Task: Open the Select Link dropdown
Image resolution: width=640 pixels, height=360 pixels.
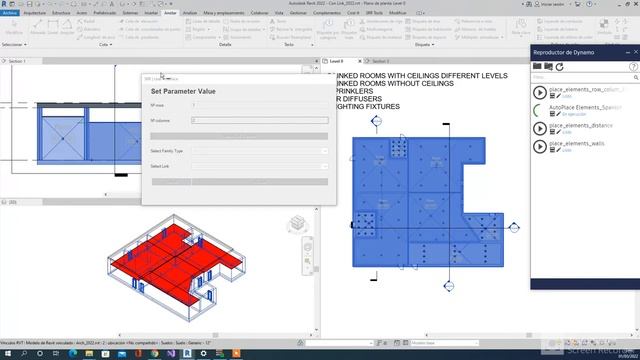Action: click(x=260, y=166)
